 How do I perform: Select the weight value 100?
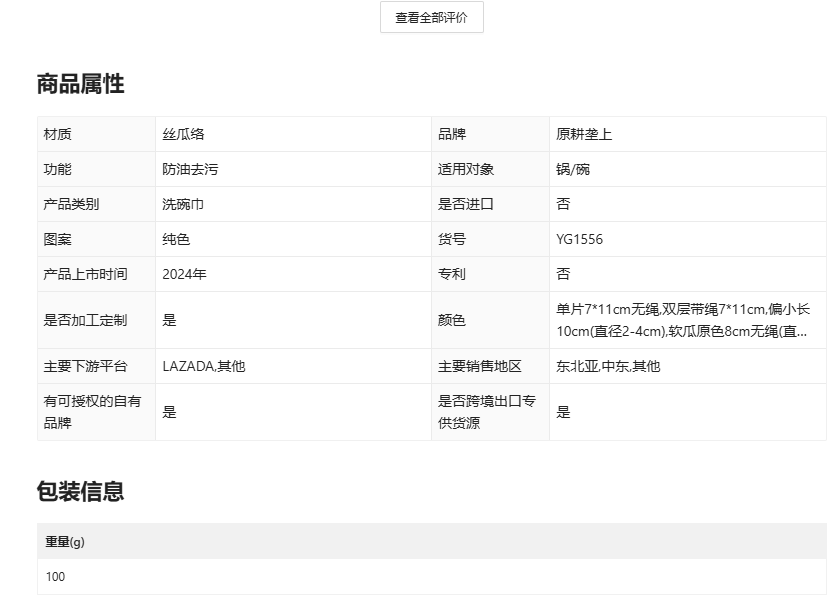55,577
